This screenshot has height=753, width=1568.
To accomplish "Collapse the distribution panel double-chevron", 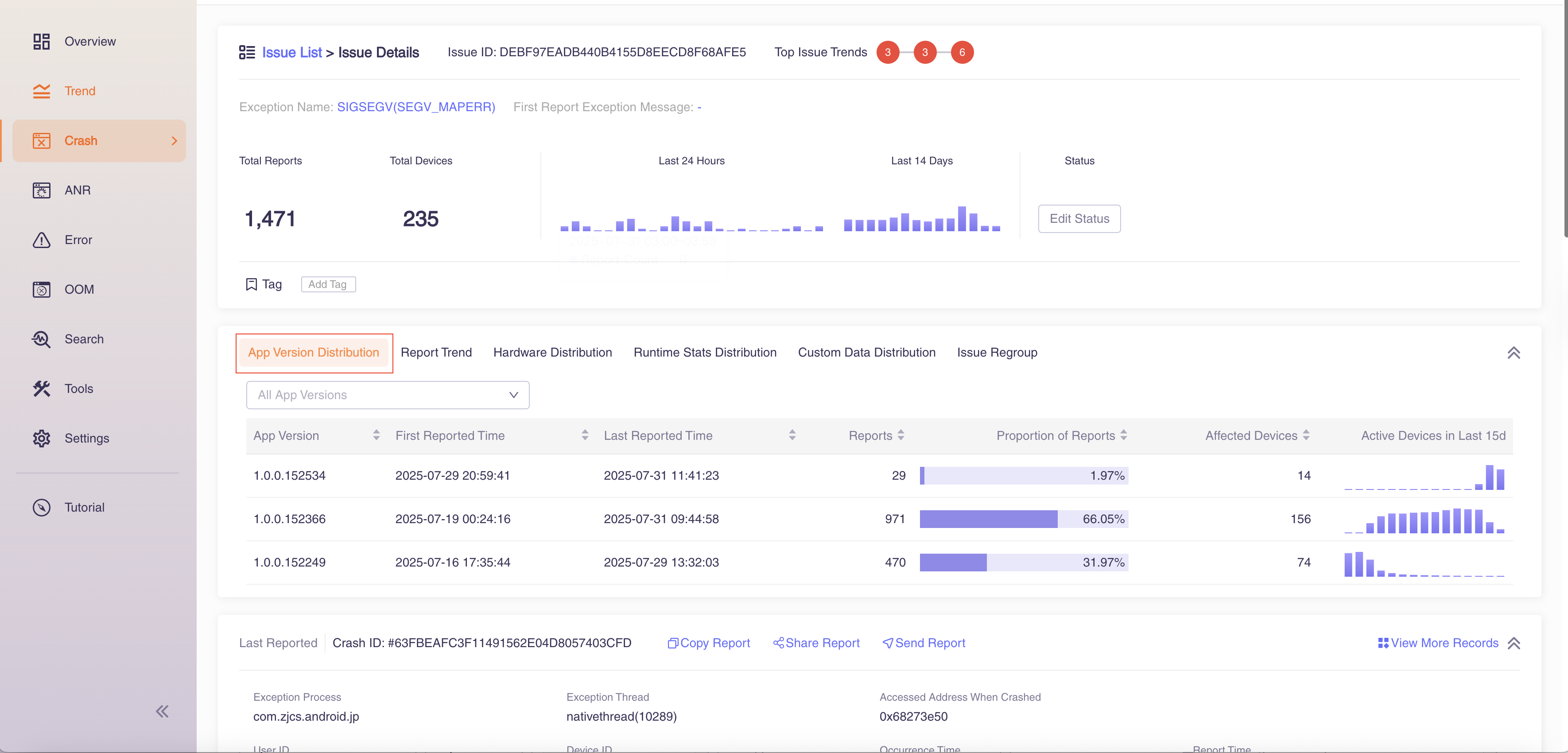I will tap(1513, 353).
